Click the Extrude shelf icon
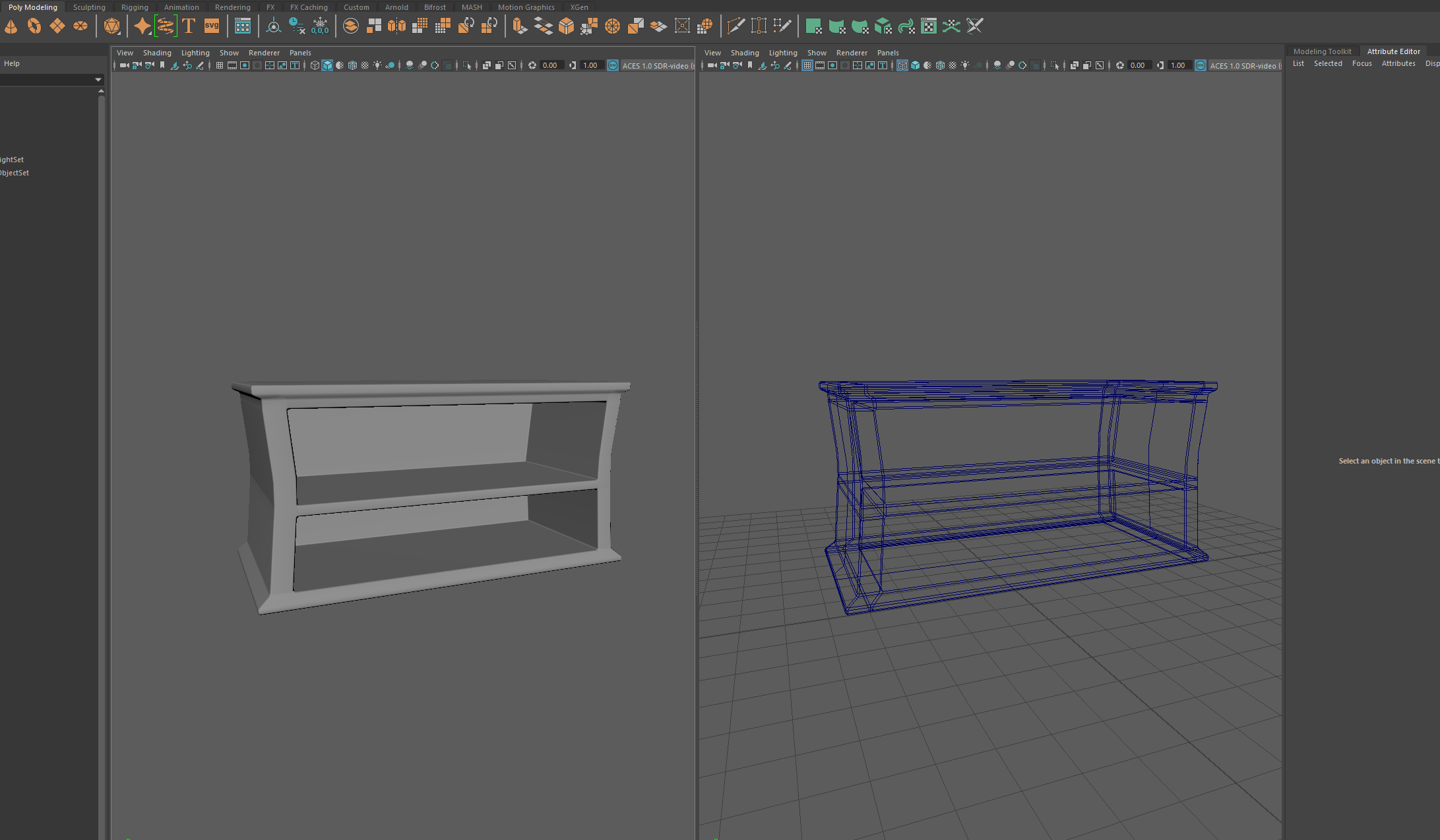Viewport: 1440px width, 840px height. (x=520, y=26)
